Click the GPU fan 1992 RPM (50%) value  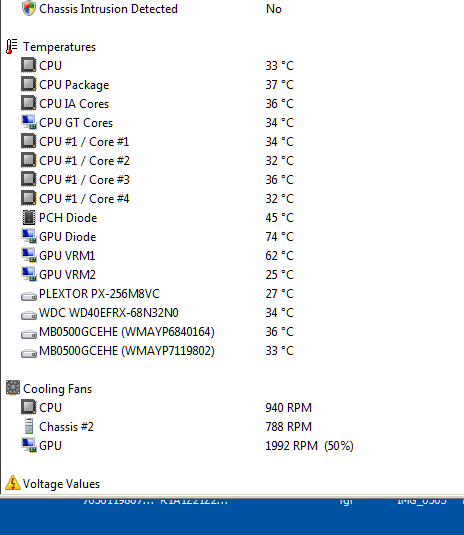click(x=309, y=446)
